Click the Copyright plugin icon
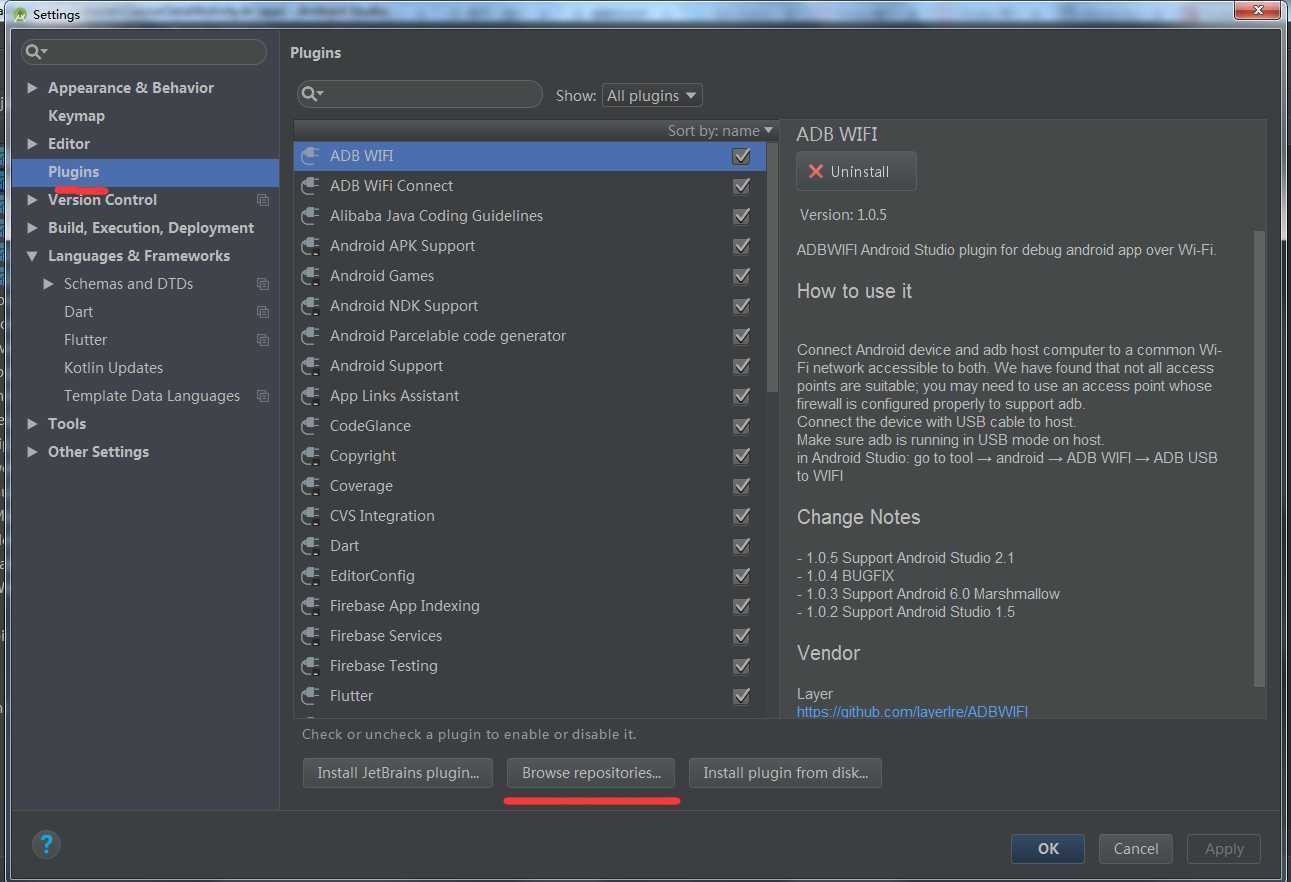The image size is (1291, 882). (311, 456)
